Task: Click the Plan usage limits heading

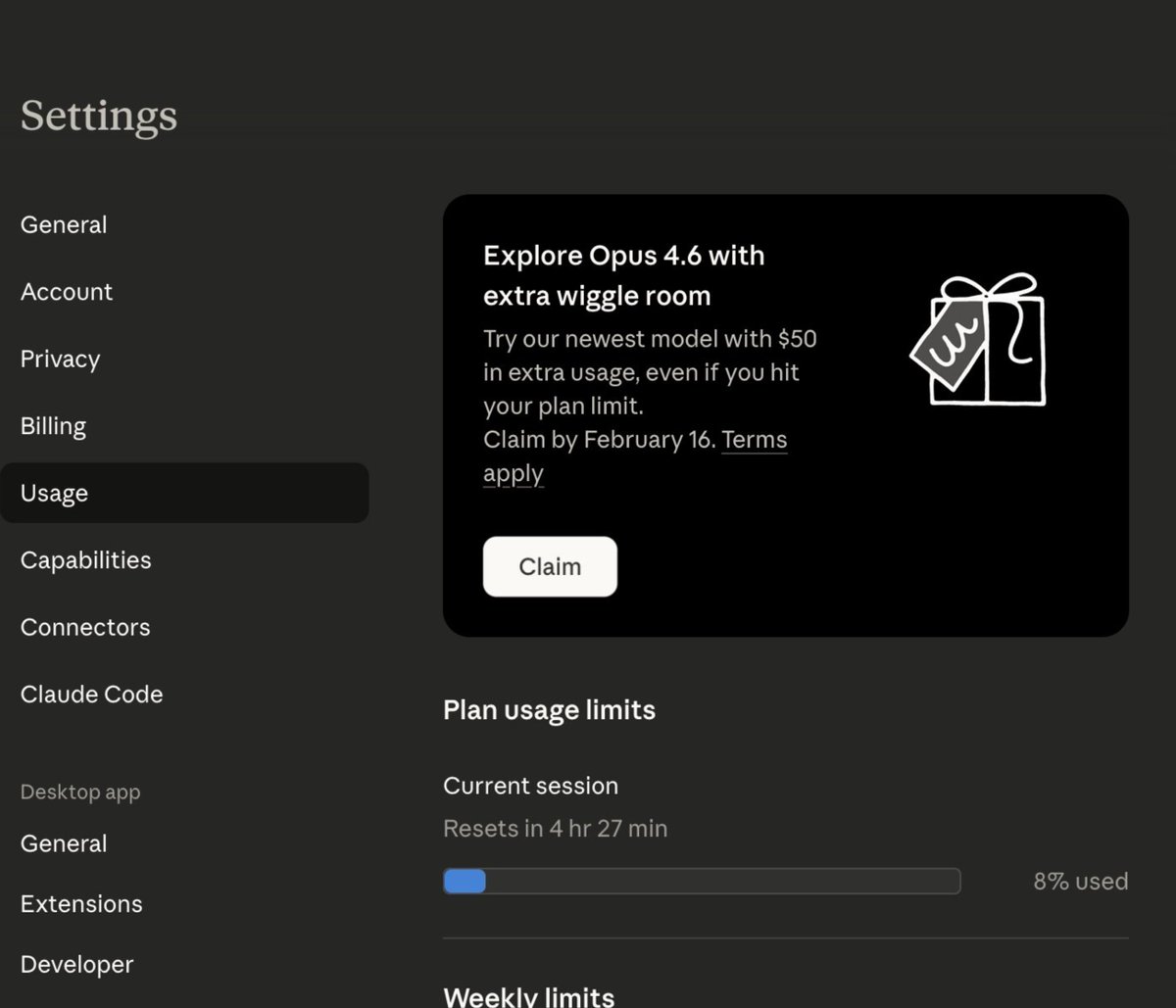Action: pos(549,710)
